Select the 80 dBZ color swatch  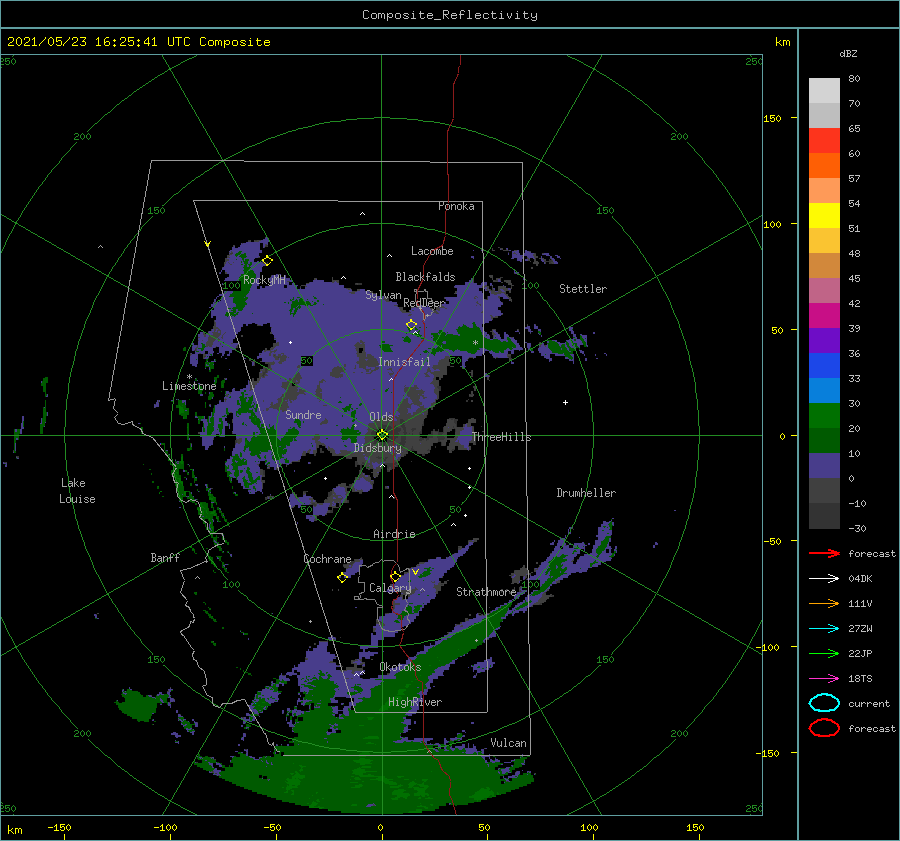pyautogui.click(x=824, y=90)
